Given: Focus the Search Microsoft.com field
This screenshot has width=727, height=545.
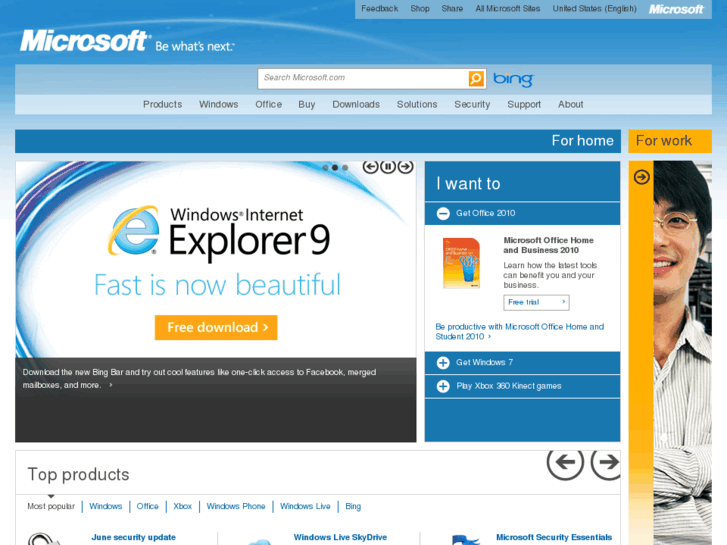Looking at the screenshot, I should click(363, 78).
